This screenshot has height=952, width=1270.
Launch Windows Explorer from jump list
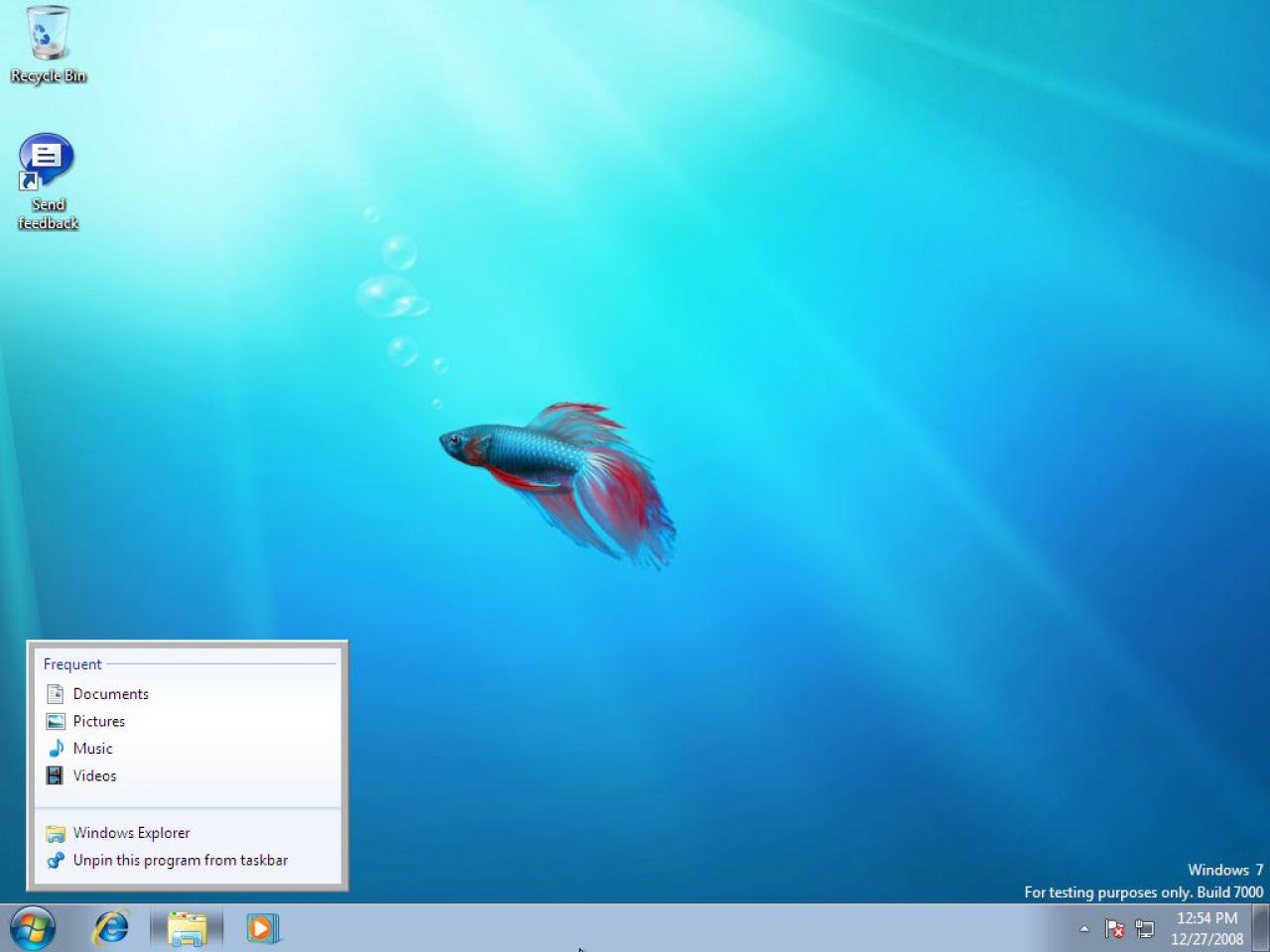(189, 833)
